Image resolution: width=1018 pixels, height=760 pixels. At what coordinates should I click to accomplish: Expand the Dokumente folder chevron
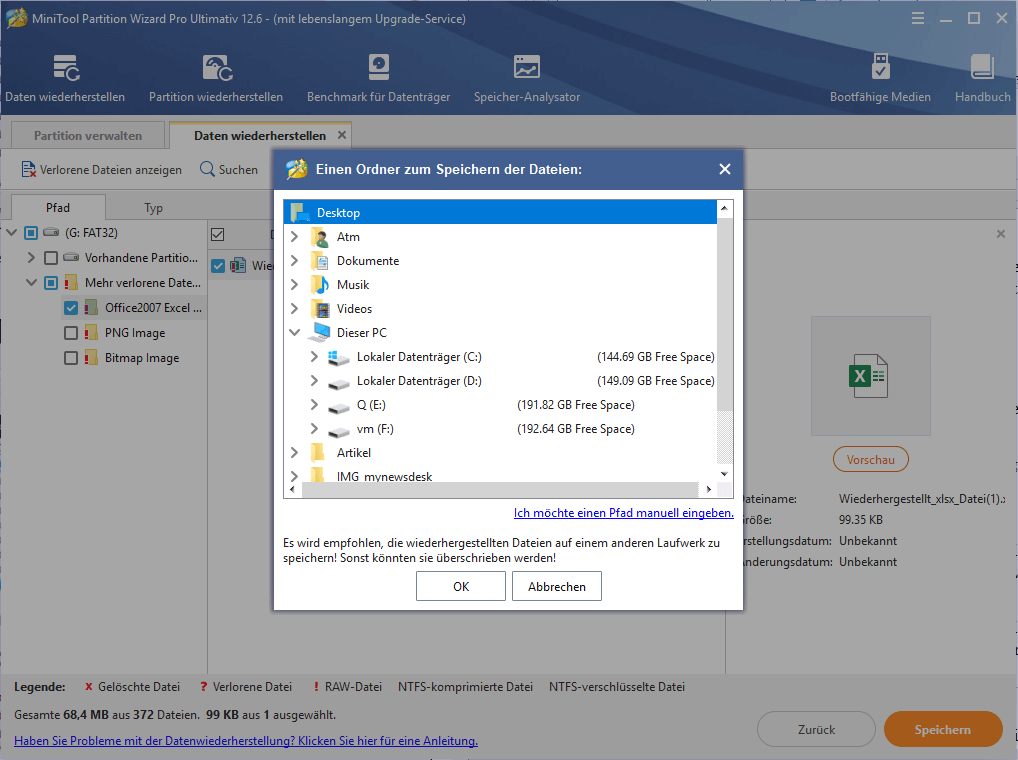[x=295, y=261]
